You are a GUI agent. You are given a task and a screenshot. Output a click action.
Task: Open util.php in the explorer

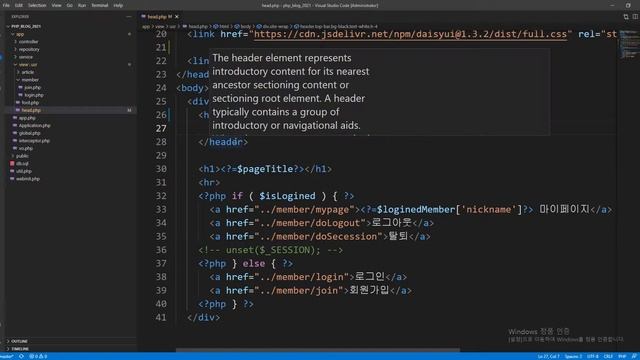coord(24,171)
